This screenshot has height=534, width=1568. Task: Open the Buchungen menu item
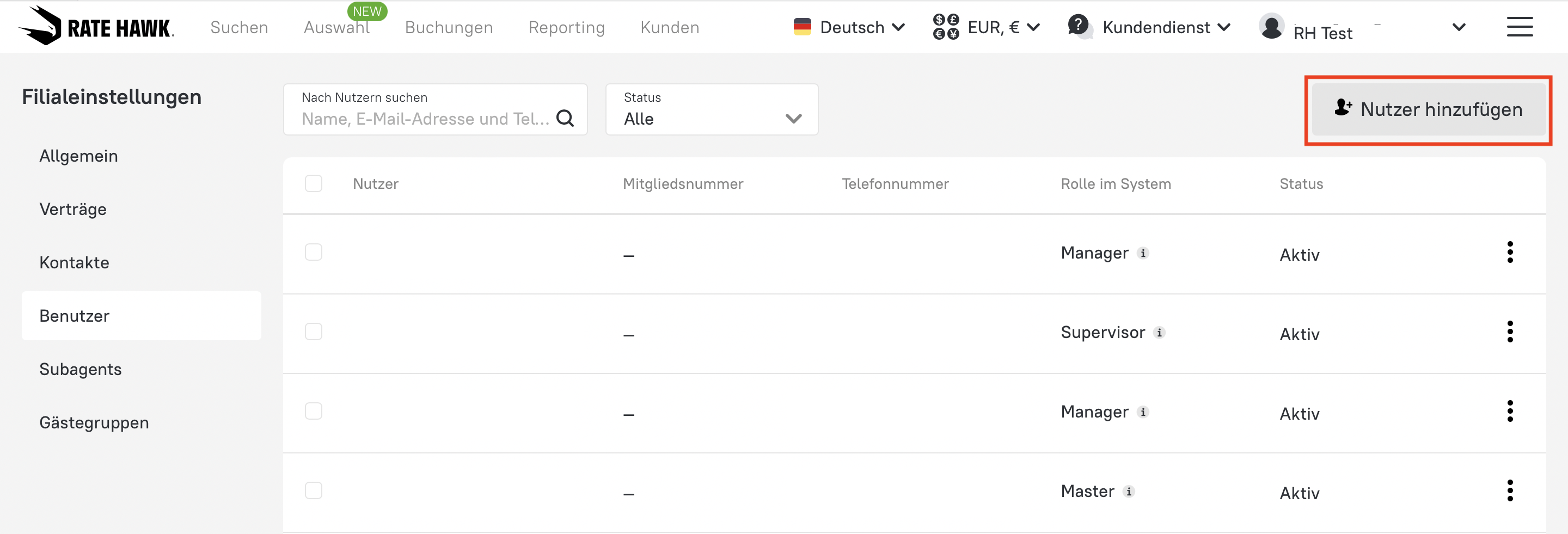point(449,27)
